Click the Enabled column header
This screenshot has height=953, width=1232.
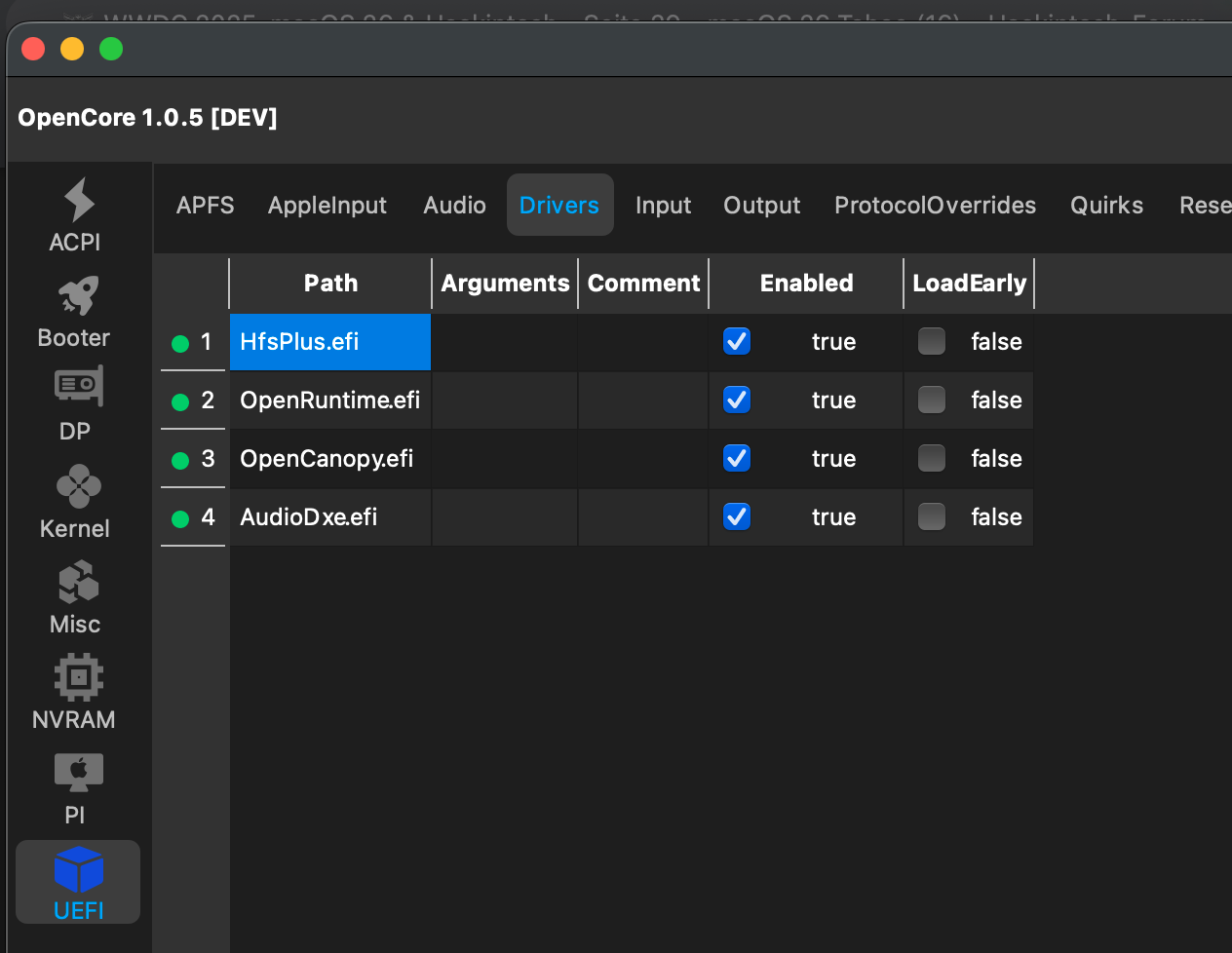(x=806, y=284)
